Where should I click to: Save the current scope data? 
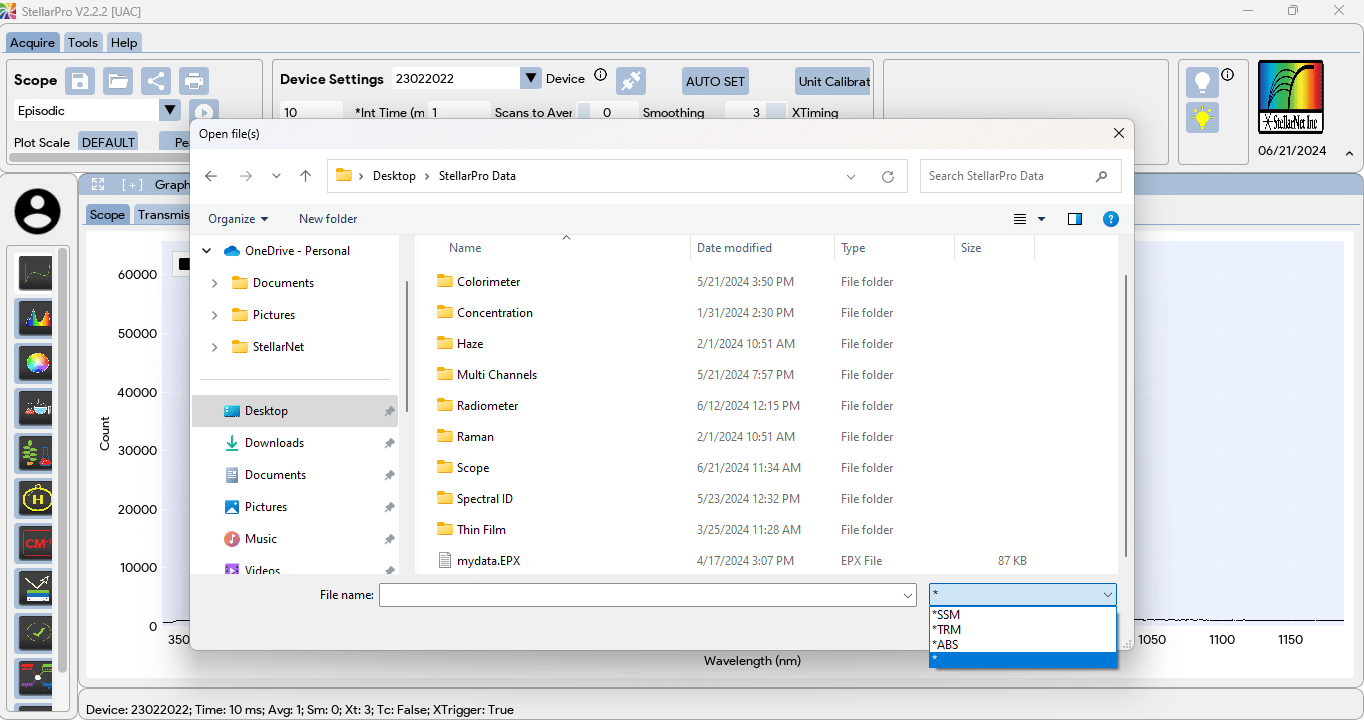click(x=79, y=80)
